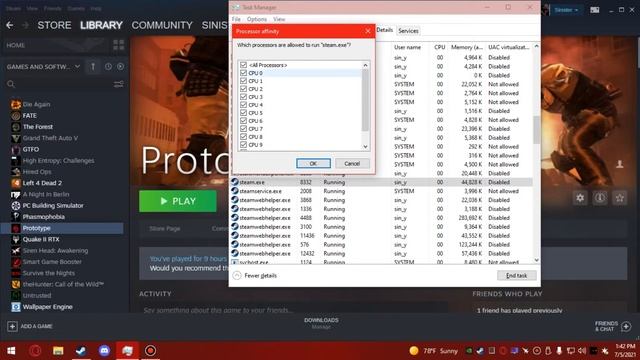Open Downloads Manage link

[x=321, y=327]
